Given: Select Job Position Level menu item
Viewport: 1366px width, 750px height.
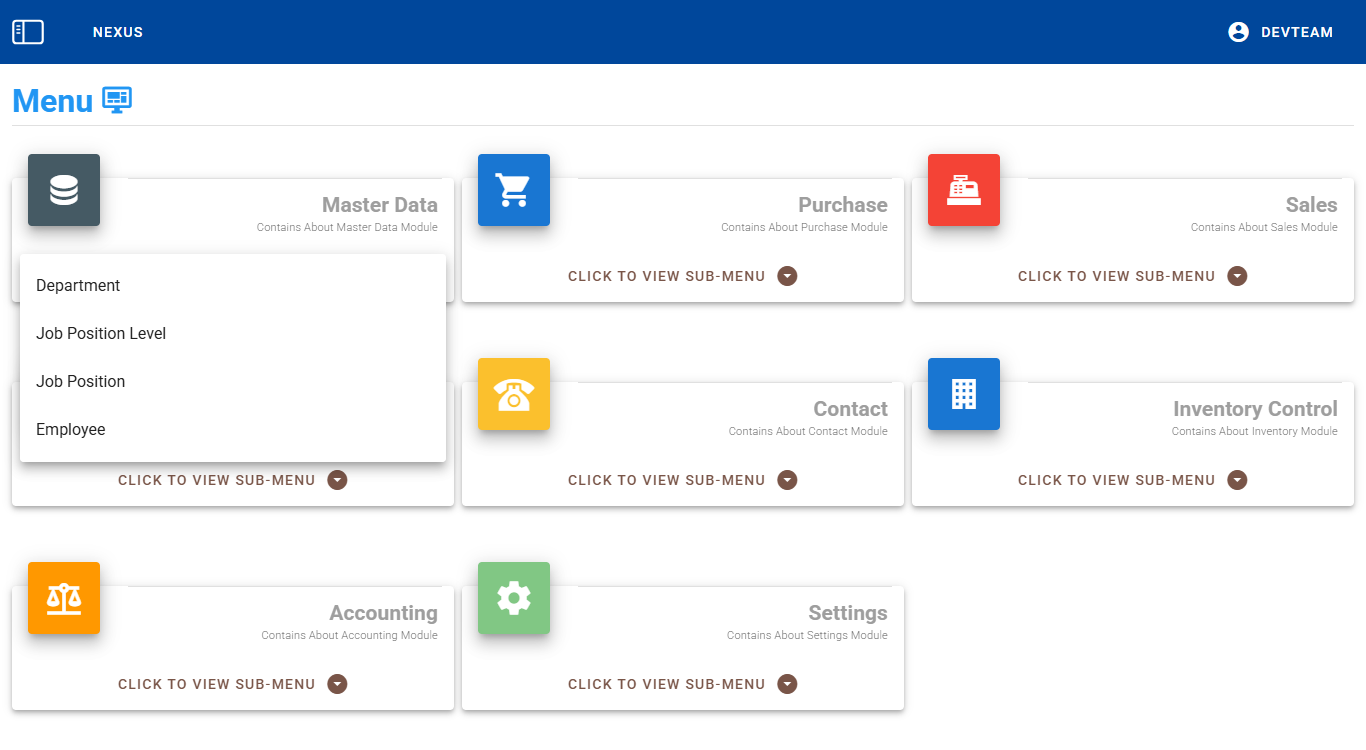Looking at the screenshot, I should pyautogui.click(x=101, y=334).
